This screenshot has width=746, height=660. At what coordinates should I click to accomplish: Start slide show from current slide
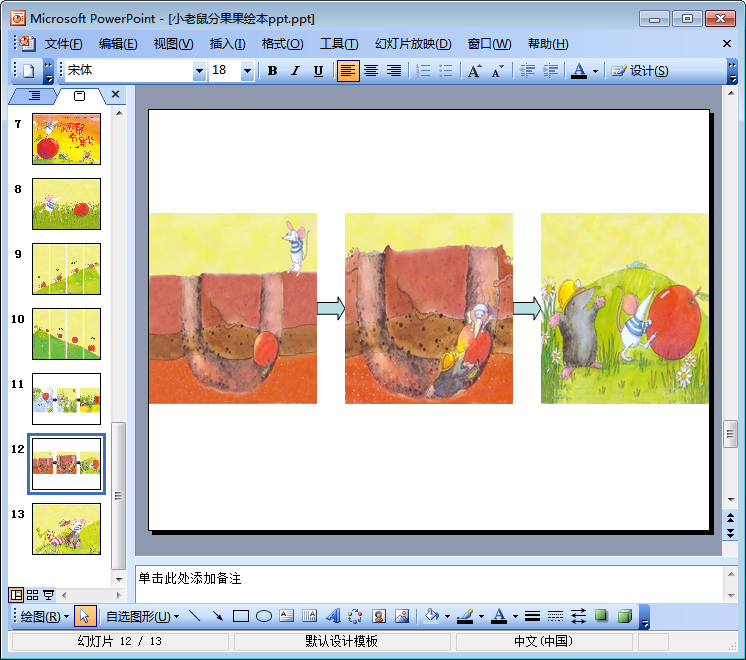48,595
